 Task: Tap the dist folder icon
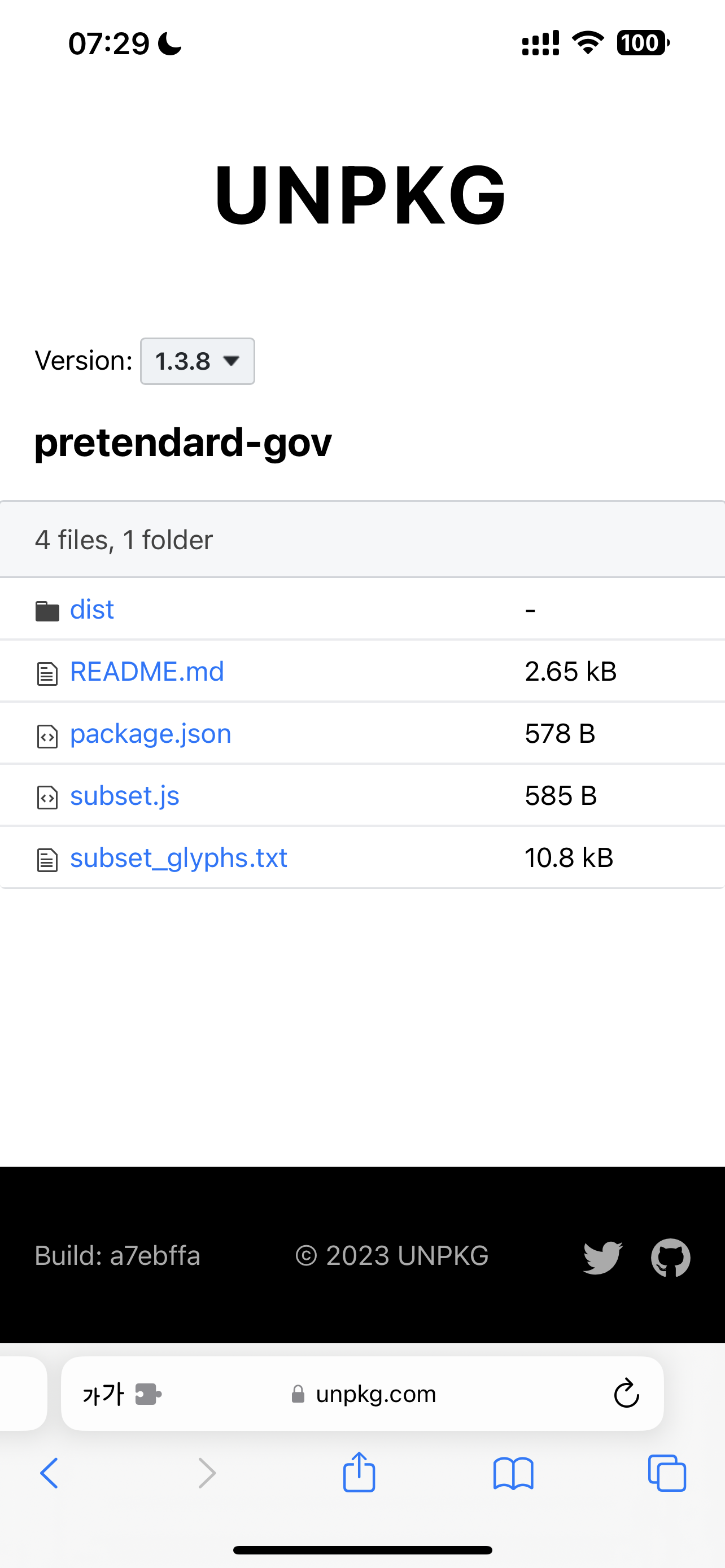pyautogui.click(x=47, y=609)
